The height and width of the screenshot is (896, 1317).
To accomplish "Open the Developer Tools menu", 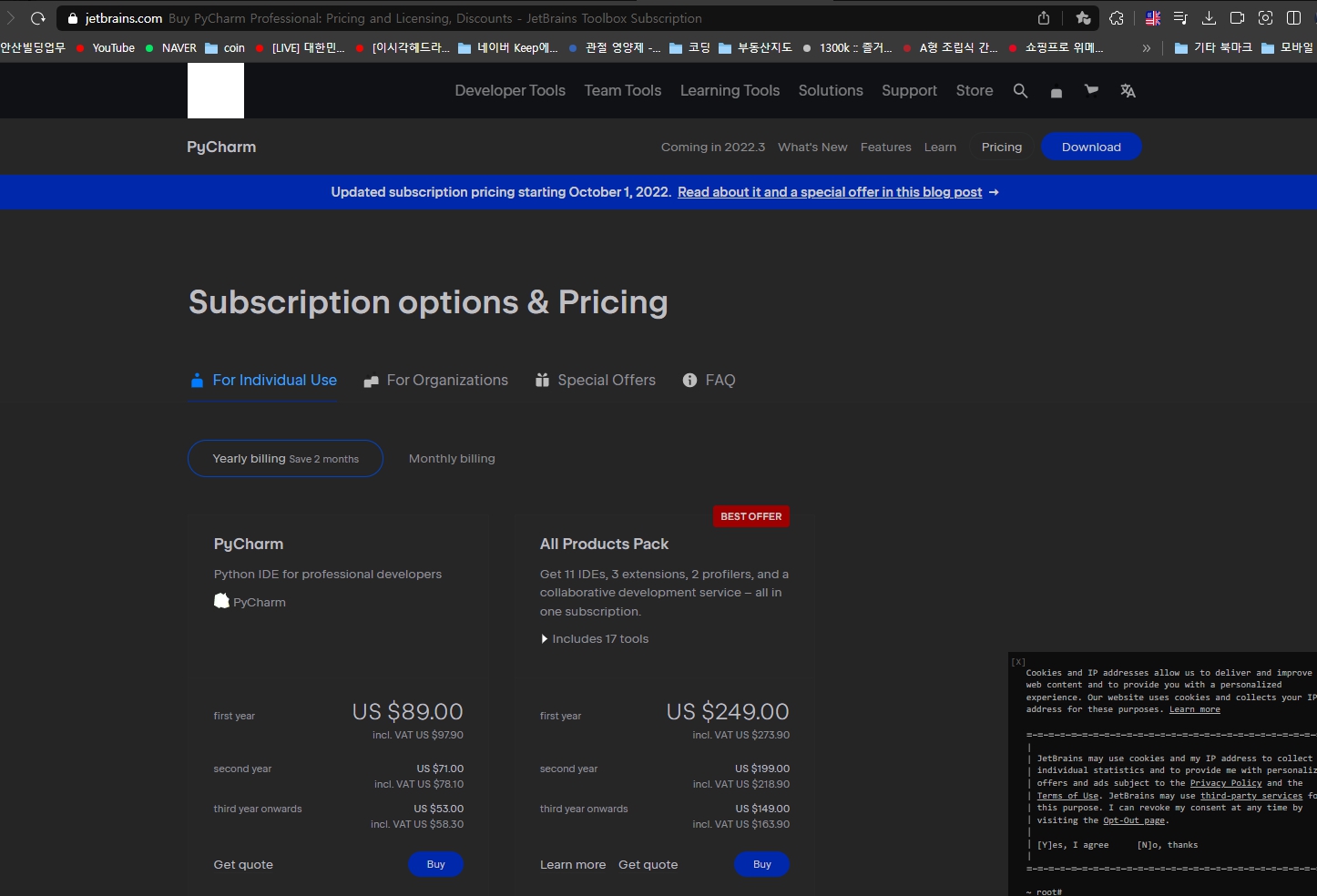I will [510, 90].
